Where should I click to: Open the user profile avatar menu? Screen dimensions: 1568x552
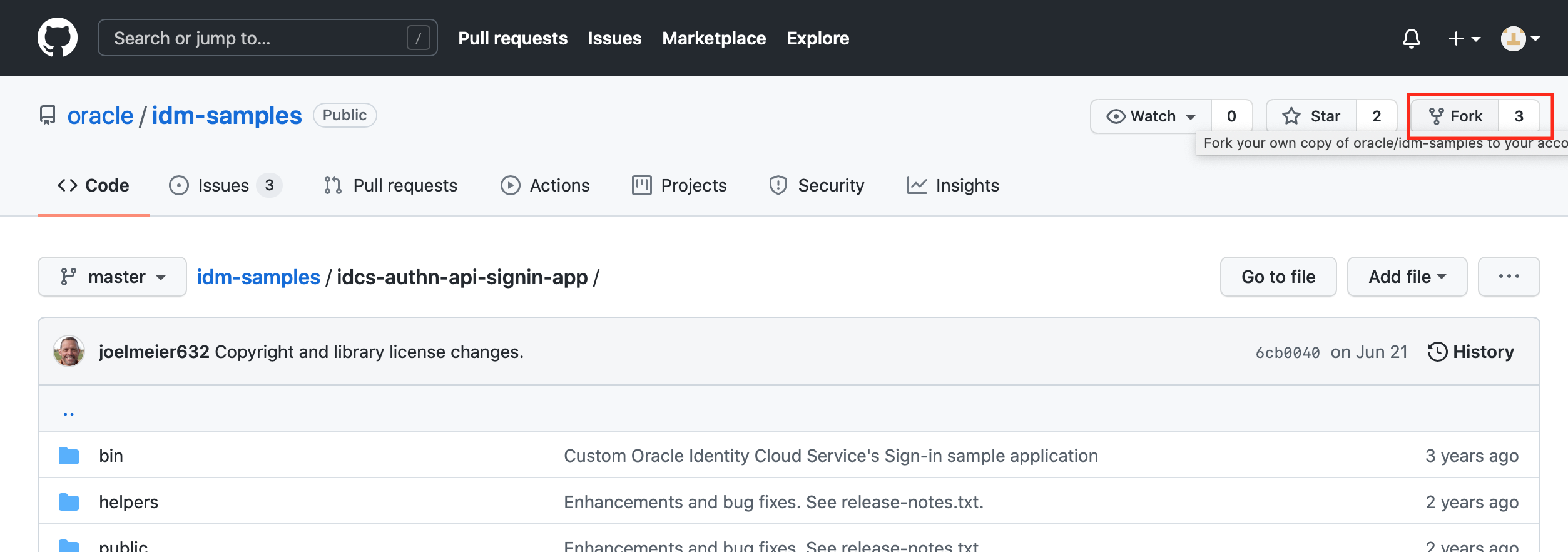coord(1520,39)
